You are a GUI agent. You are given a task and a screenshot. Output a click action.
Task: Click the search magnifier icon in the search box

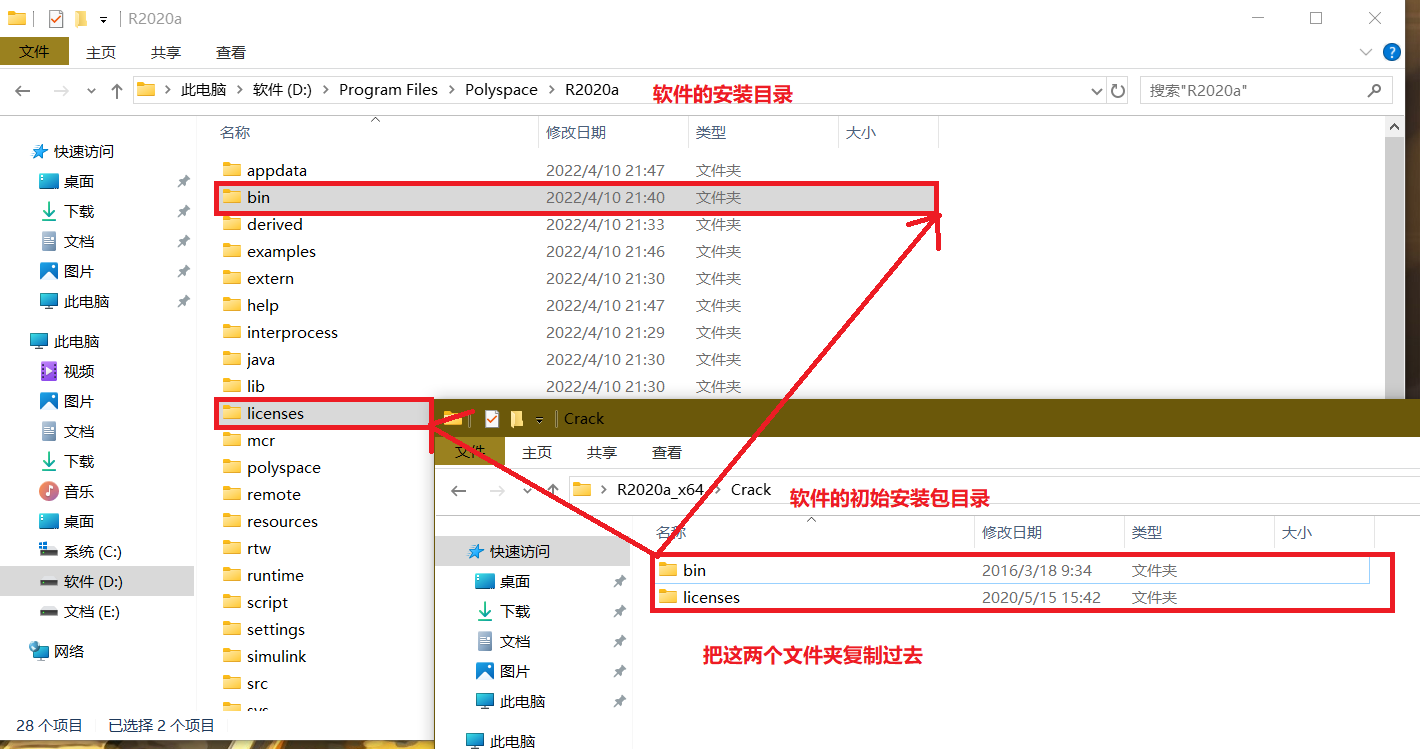pos(1374,90)
